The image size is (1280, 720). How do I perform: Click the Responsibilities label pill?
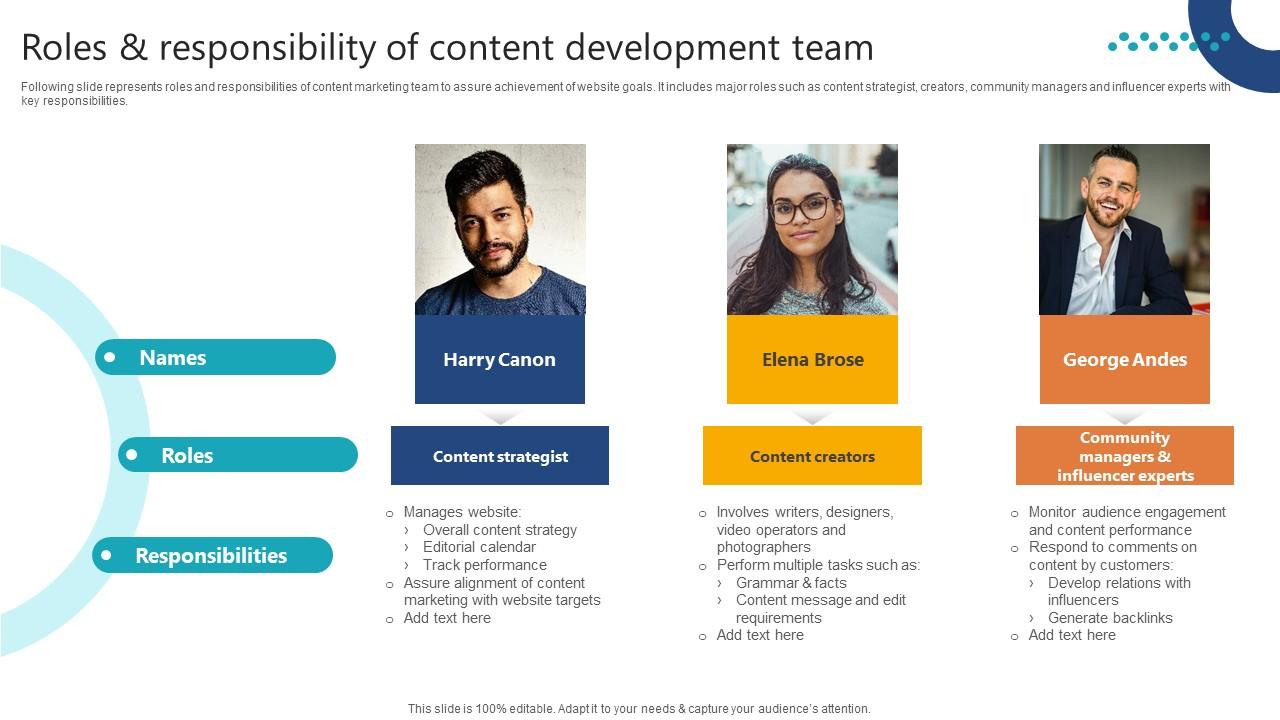[x=212, y=555]
